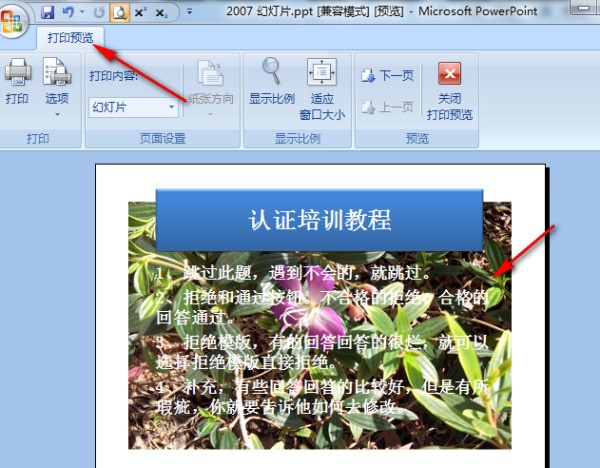This screenshot has width=600, height=468.
Task: Go to next page with 下一页
Action: click(x=387, y=75)
